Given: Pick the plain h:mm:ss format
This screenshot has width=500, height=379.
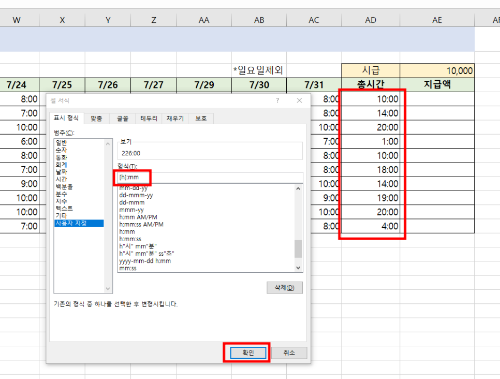Looking at the screenshot, I should [130, 239].
